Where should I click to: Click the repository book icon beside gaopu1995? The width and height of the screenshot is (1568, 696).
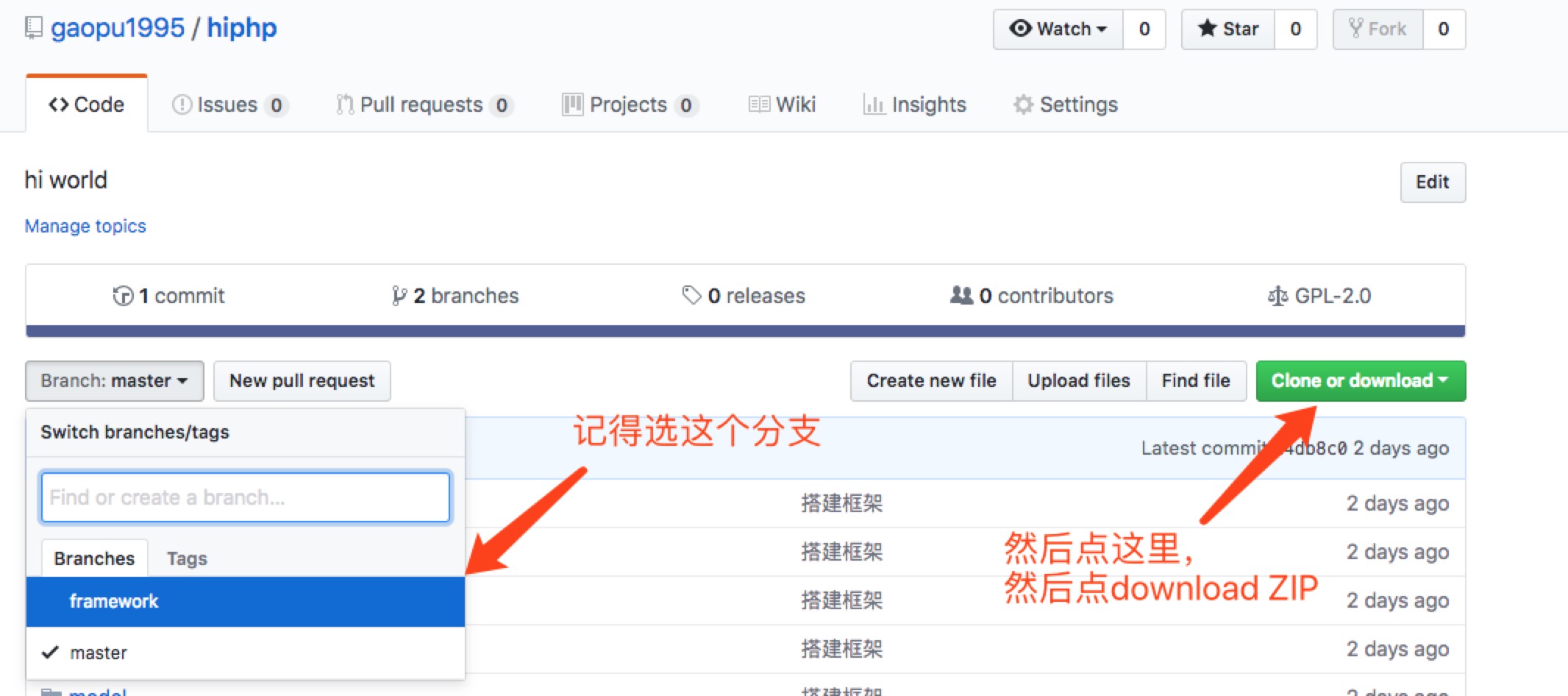[34, 29]
